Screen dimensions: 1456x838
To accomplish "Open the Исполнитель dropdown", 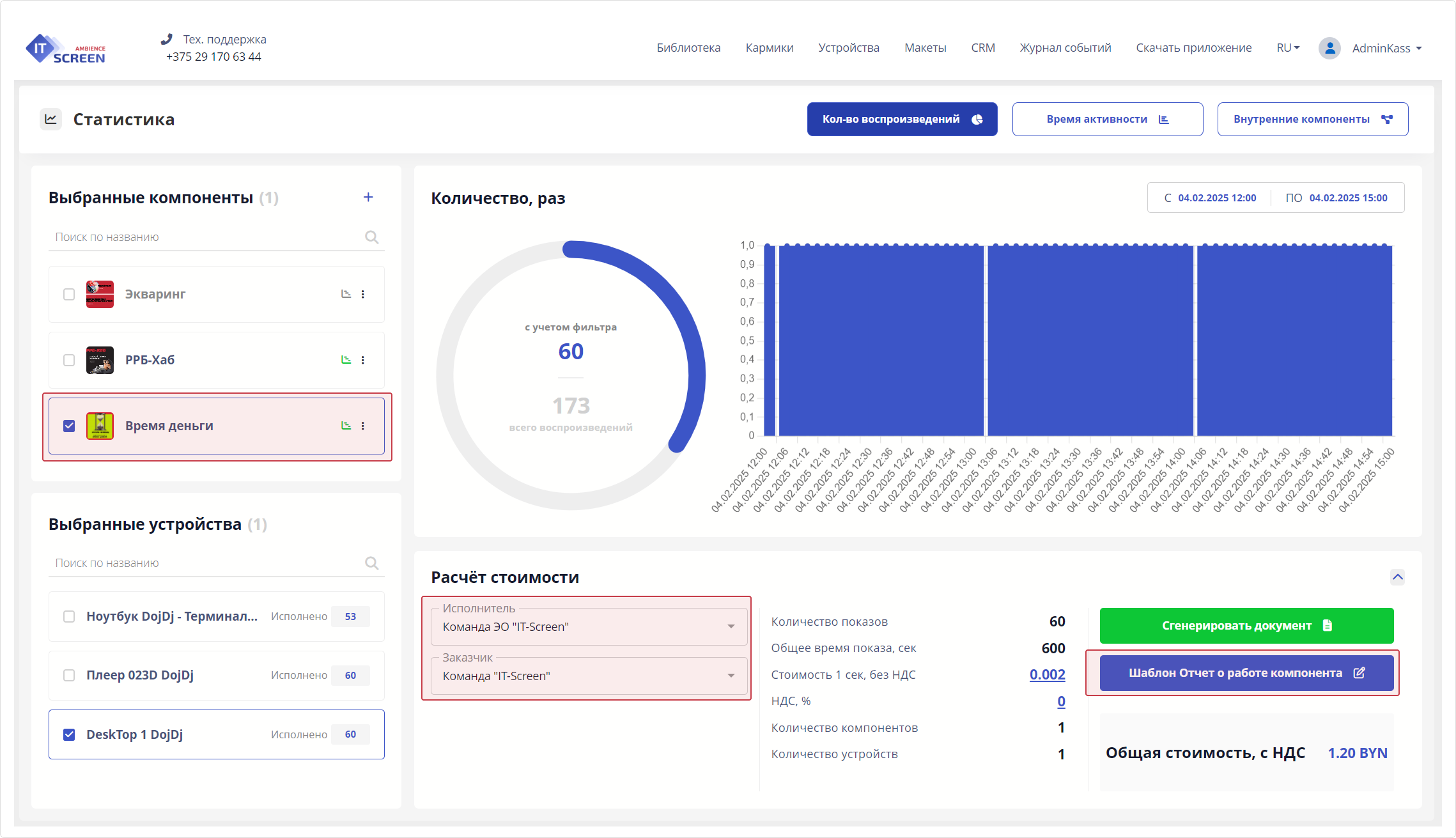I will click(x=588, y=626).
